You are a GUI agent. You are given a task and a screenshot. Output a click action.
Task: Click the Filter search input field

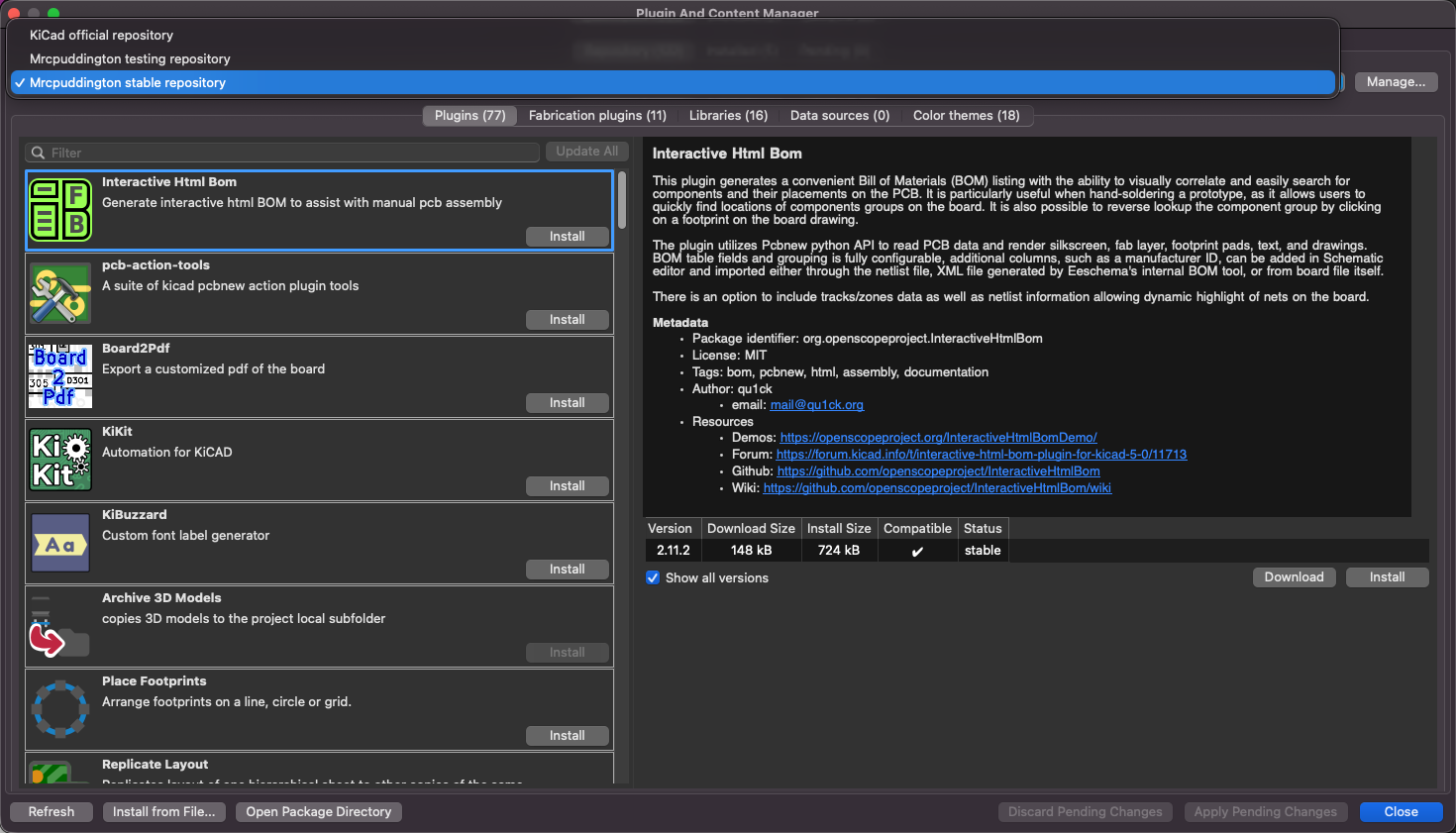(x=282, y=153)
